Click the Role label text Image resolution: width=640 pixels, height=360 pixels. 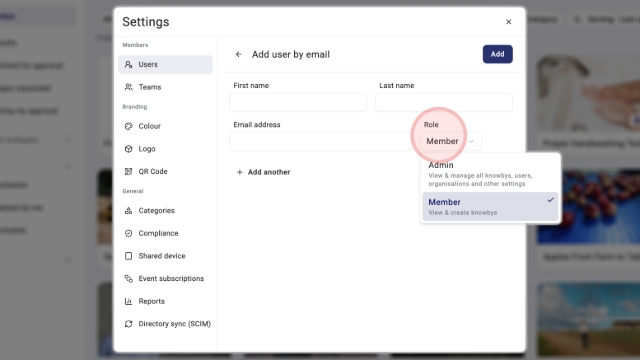click(431, 125)
